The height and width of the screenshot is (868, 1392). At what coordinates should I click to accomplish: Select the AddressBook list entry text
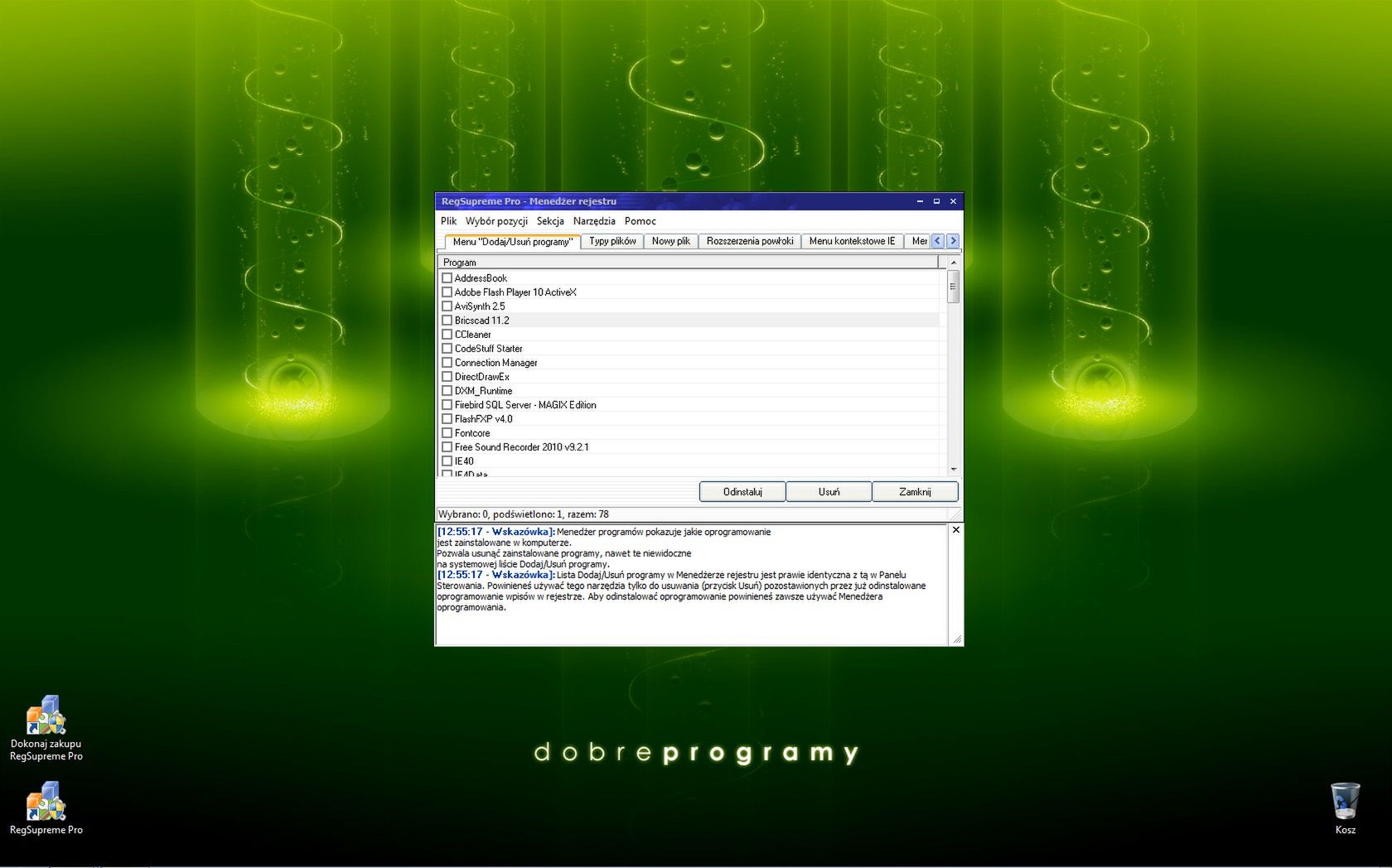coord(481,278)
